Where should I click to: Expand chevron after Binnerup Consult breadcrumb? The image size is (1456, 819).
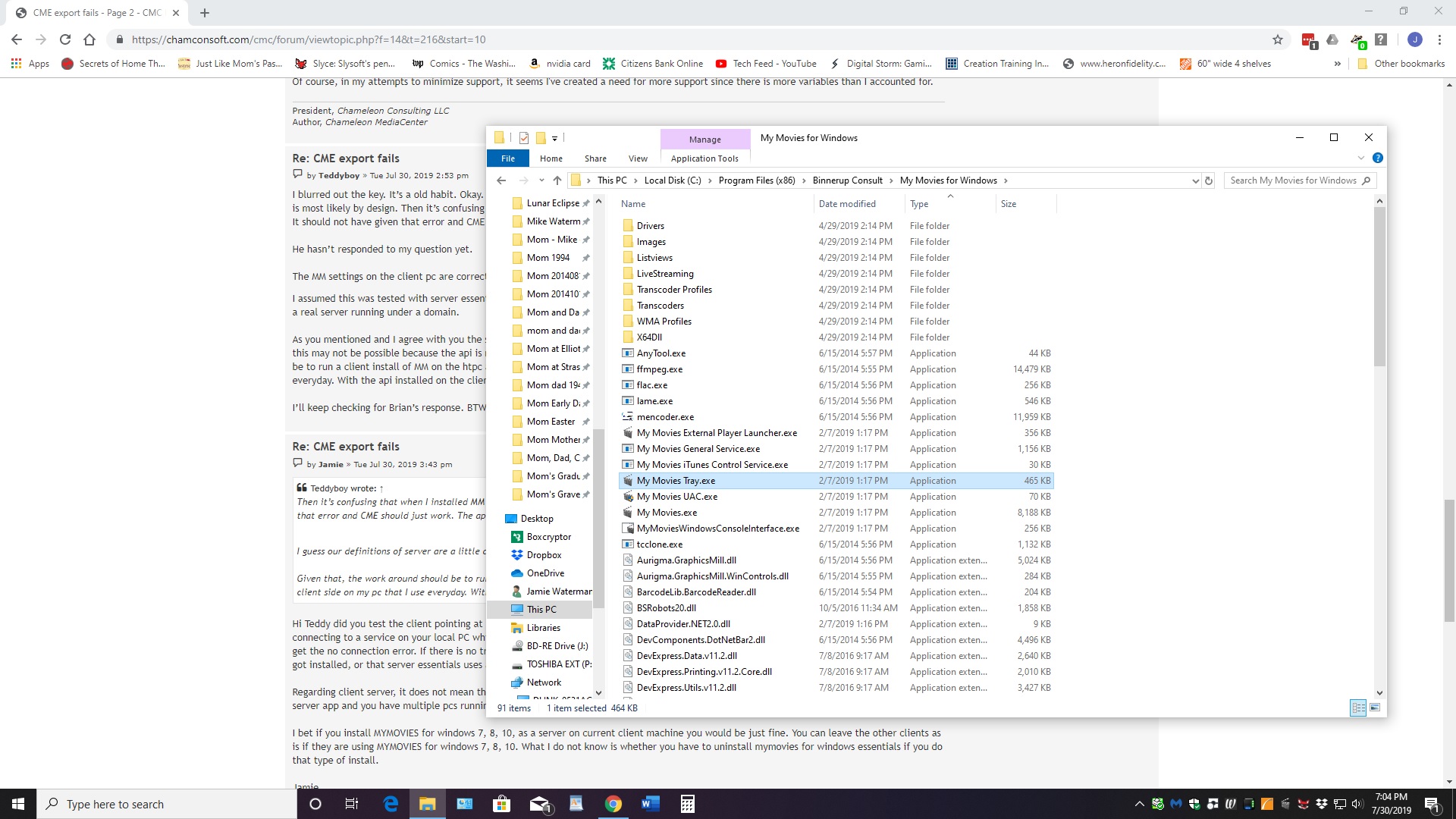coord(892,180)
